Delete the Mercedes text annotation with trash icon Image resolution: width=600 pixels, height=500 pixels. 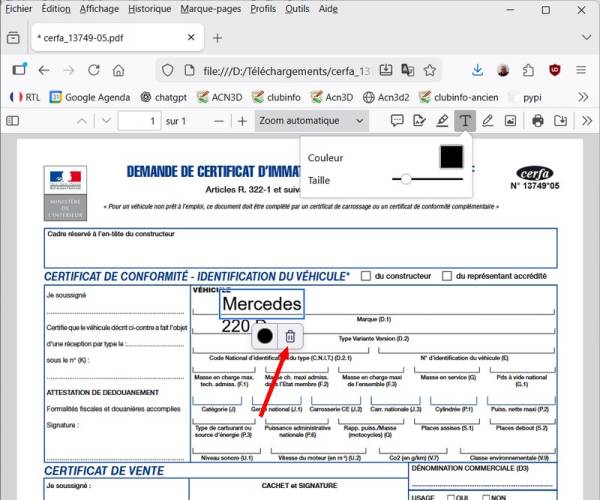pos(290,338)
